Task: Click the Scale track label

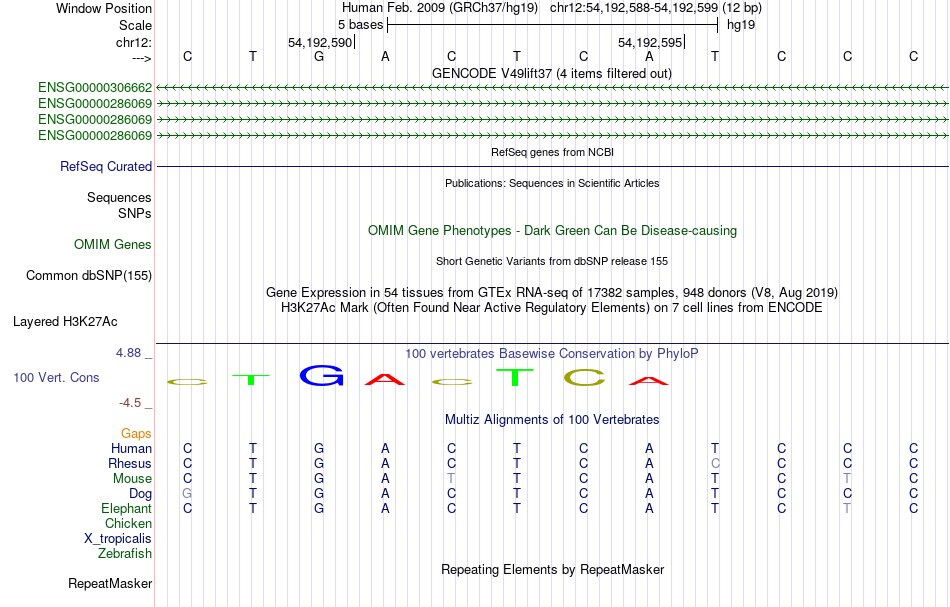Action: point(135,25)
